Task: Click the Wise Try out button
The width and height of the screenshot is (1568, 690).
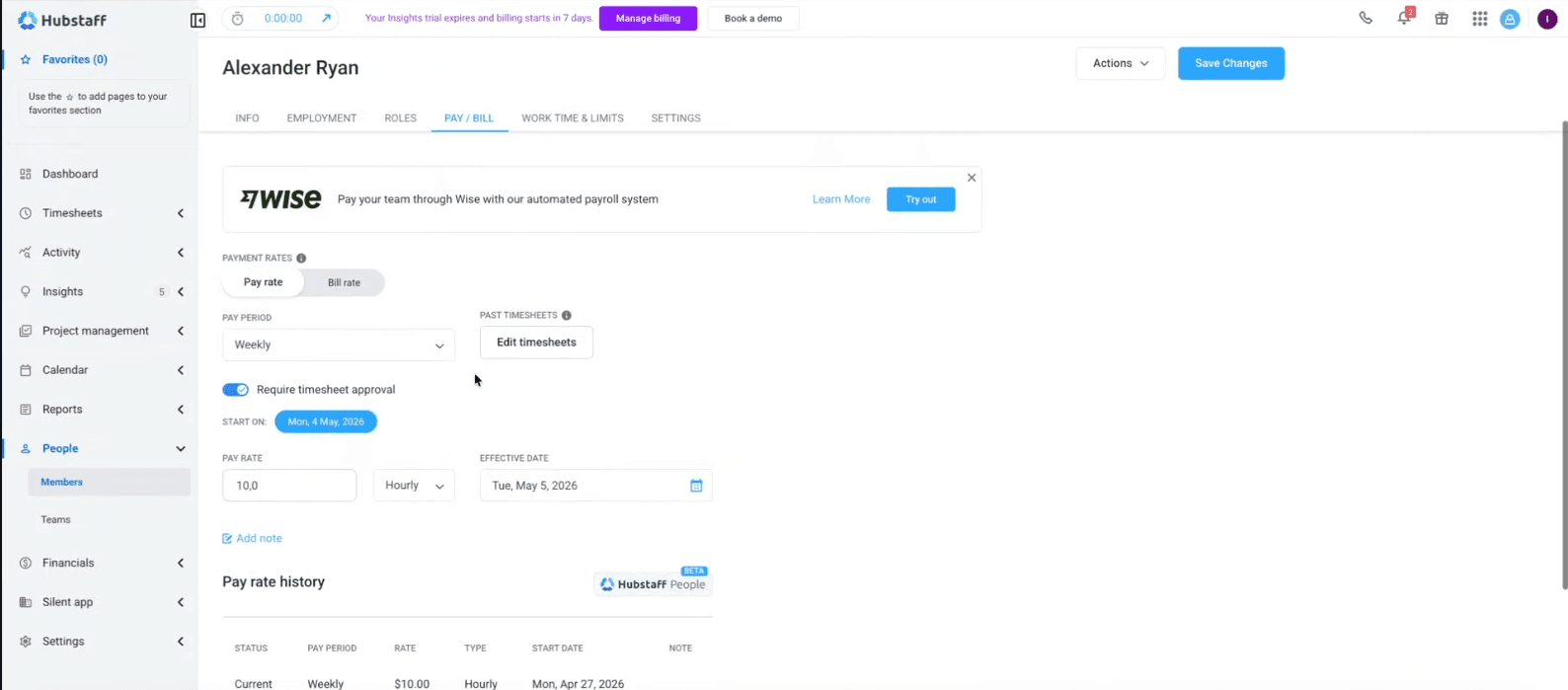Action: [921, 199]
